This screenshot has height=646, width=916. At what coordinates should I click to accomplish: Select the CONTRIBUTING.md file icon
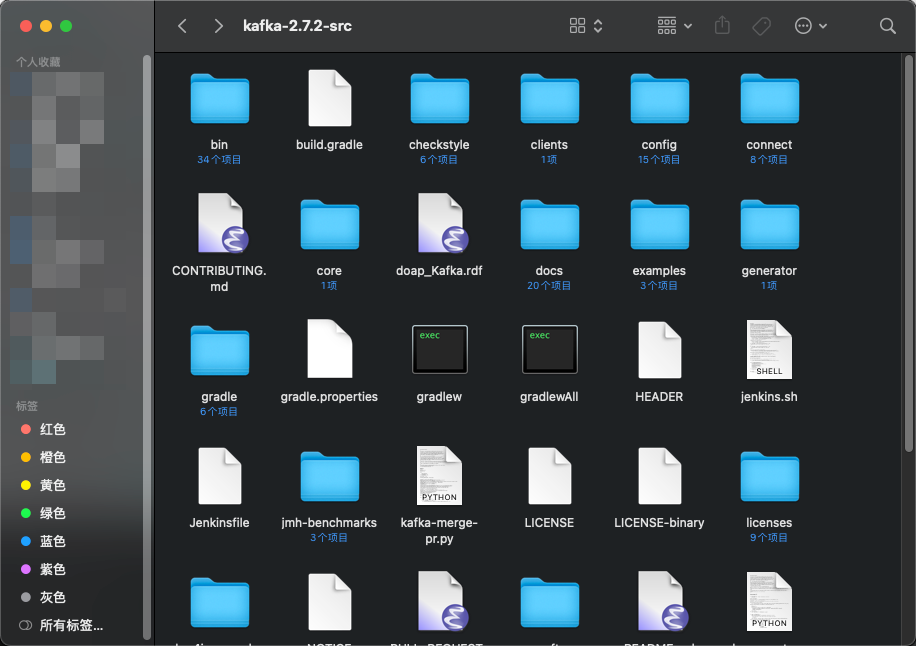click(x=222, y=224)
